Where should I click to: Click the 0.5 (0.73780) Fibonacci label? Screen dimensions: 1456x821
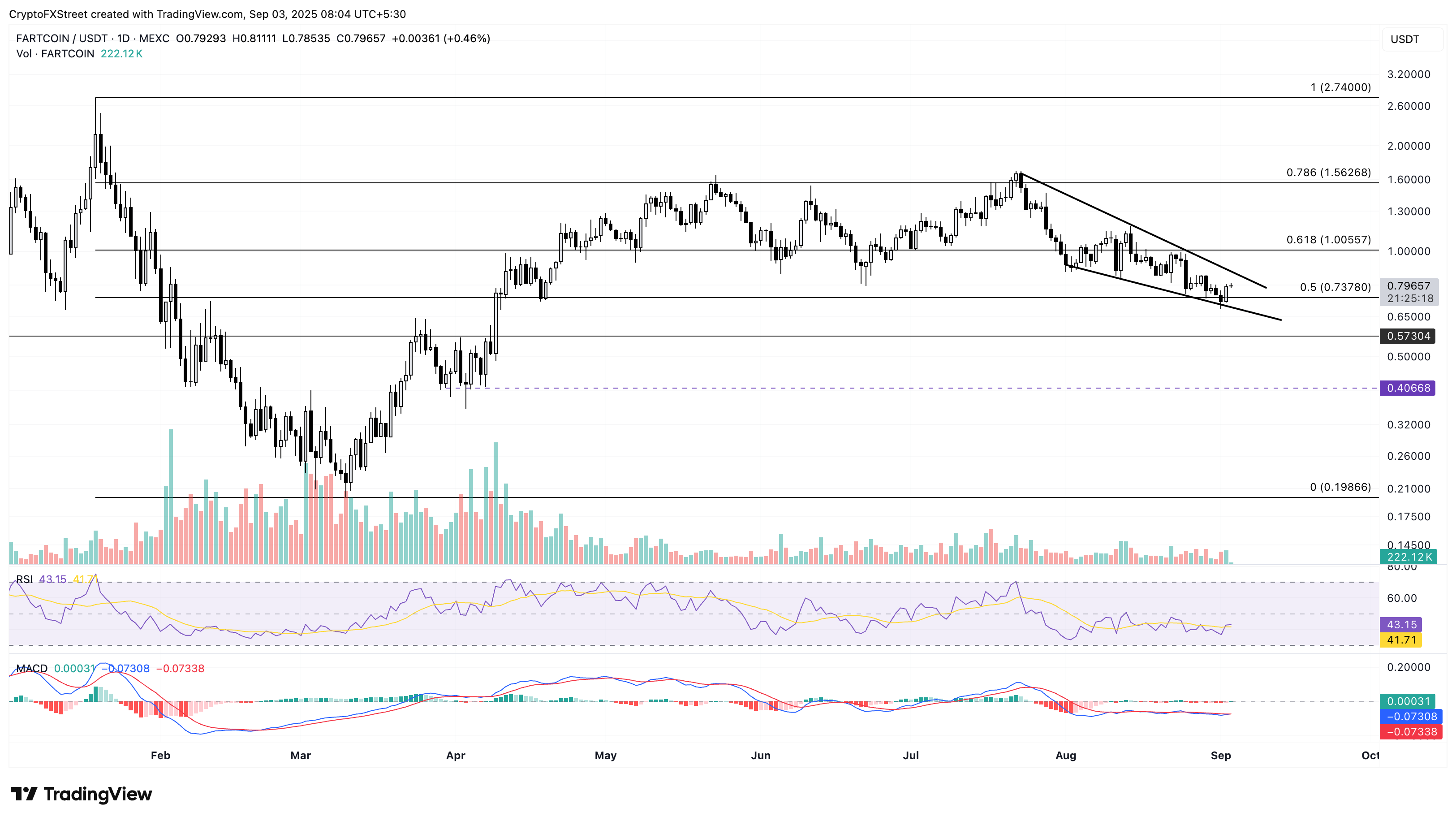click(x=1335, y=287)
